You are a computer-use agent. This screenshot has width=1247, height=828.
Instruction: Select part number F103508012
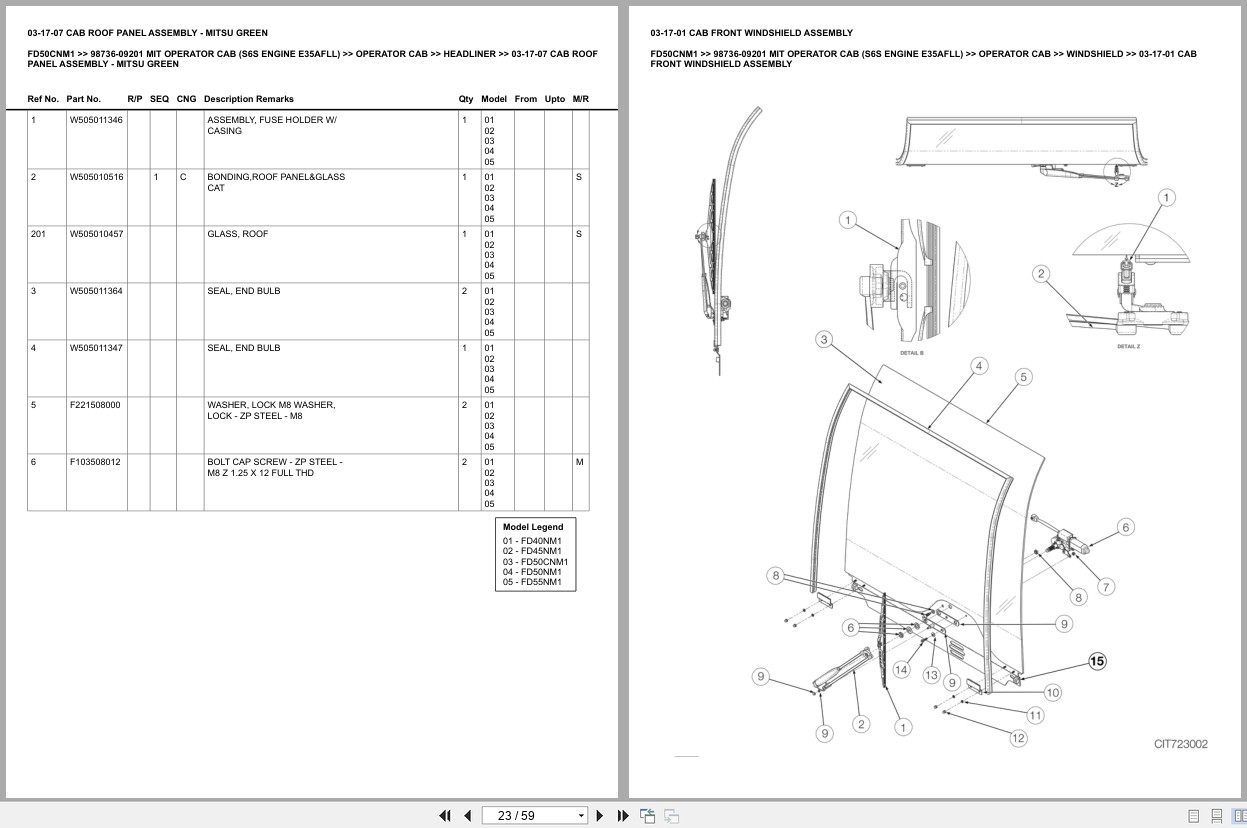click(95, 462)
